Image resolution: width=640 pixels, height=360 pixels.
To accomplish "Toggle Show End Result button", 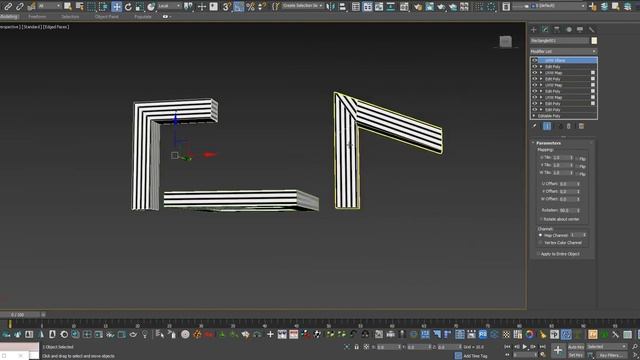I will pos(547,127).
